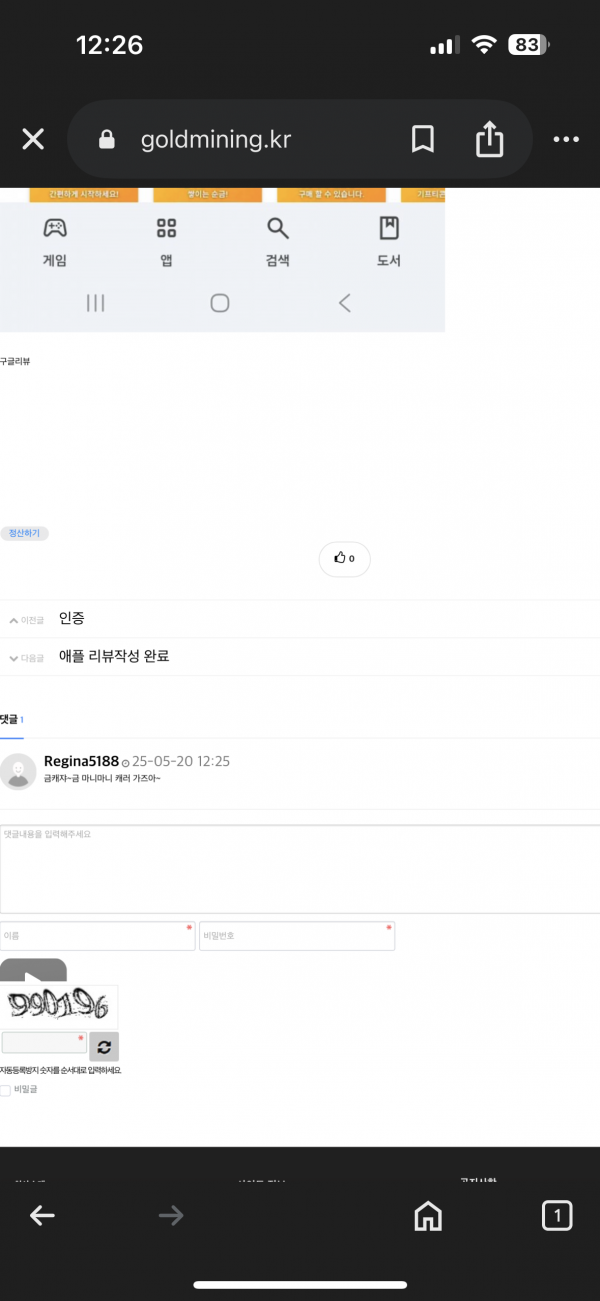Open the tab switcher showing 1

point(557,1215)
